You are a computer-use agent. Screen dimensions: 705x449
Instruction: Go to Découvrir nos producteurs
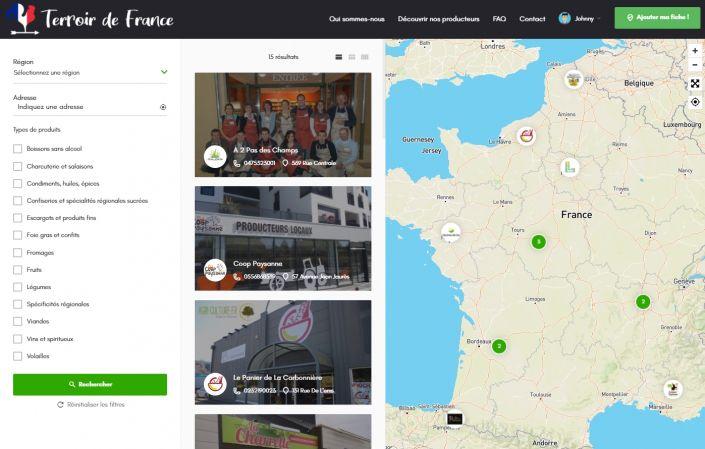(x=438, y=18)
